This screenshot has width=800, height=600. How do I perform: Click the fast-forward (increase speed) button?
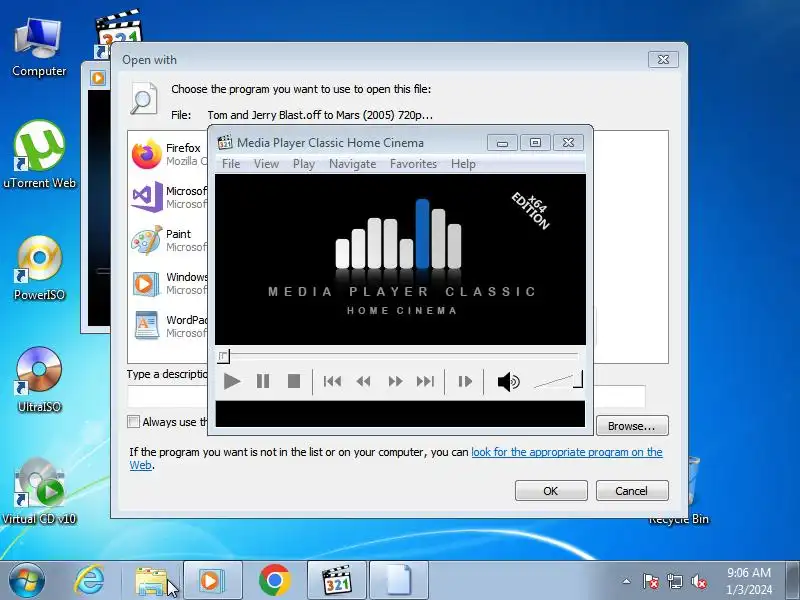[x=395, y=381]
